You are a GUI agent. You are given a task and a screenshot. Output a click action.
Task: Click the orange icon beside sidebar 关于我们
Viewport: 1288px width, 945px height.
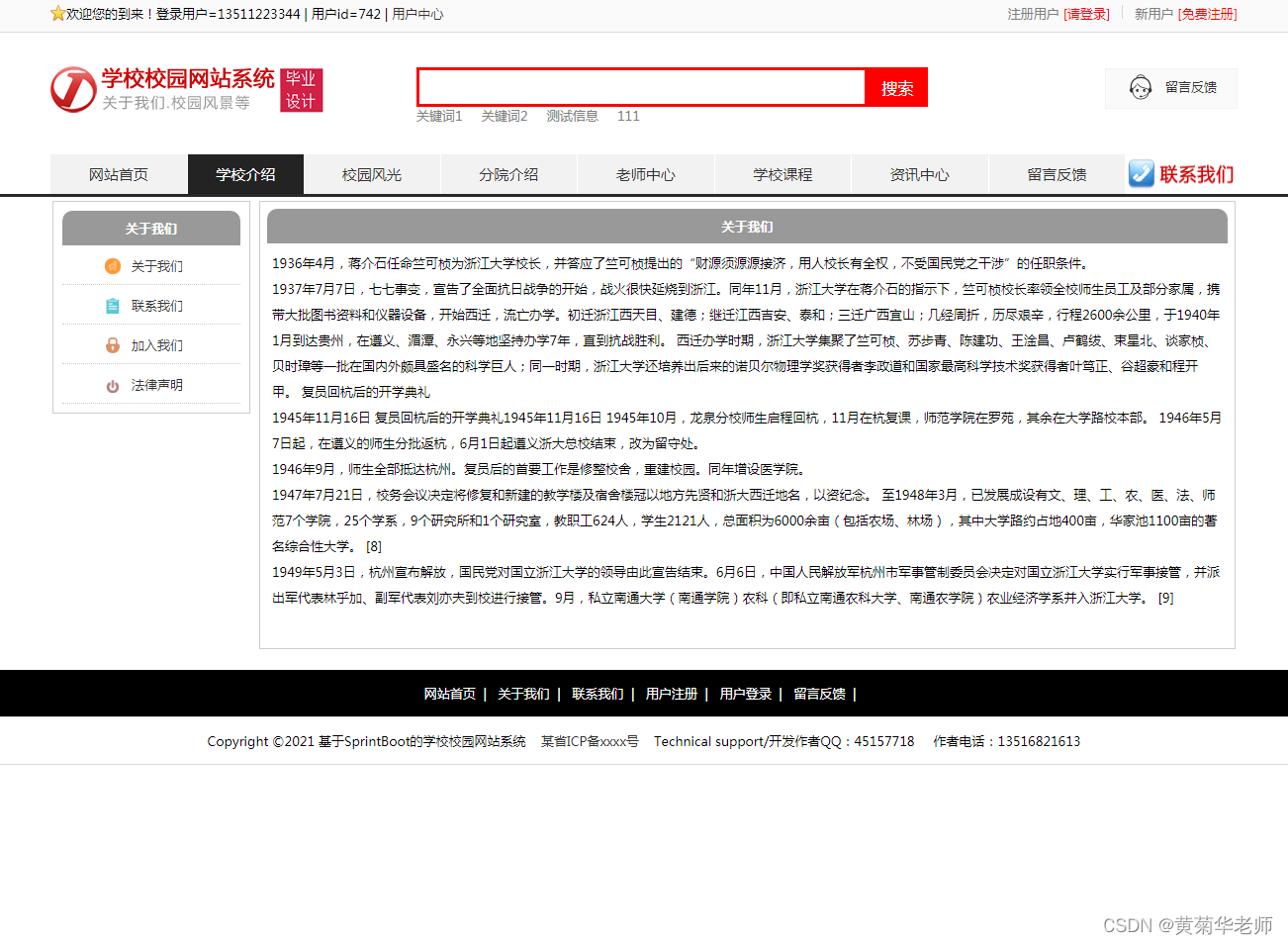(x=113, y=266)
